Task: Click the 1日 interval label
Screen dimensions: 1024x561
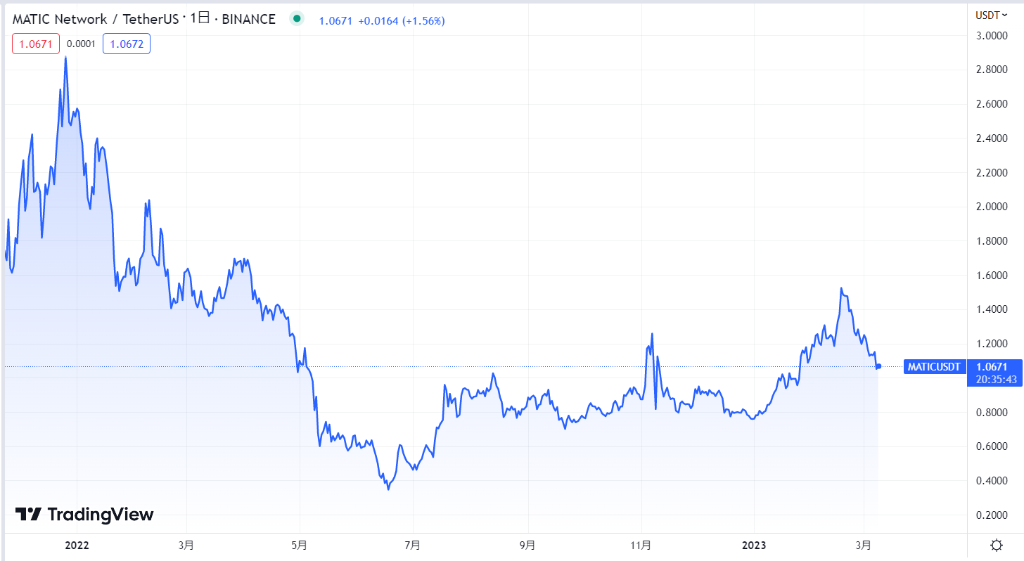Action: click(x=200, y=18)
